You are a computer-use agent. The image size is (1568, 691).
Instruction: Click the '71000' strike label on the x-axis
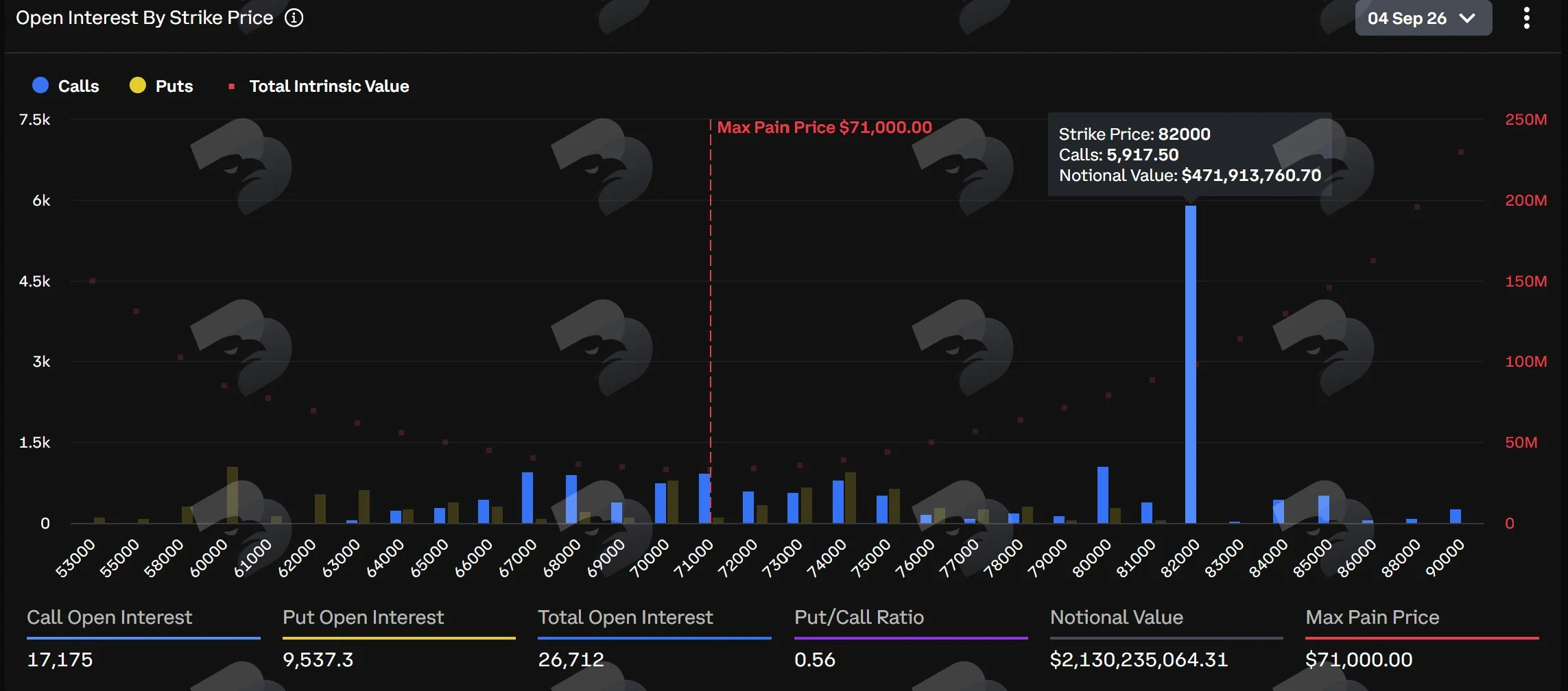pos(693,558)
